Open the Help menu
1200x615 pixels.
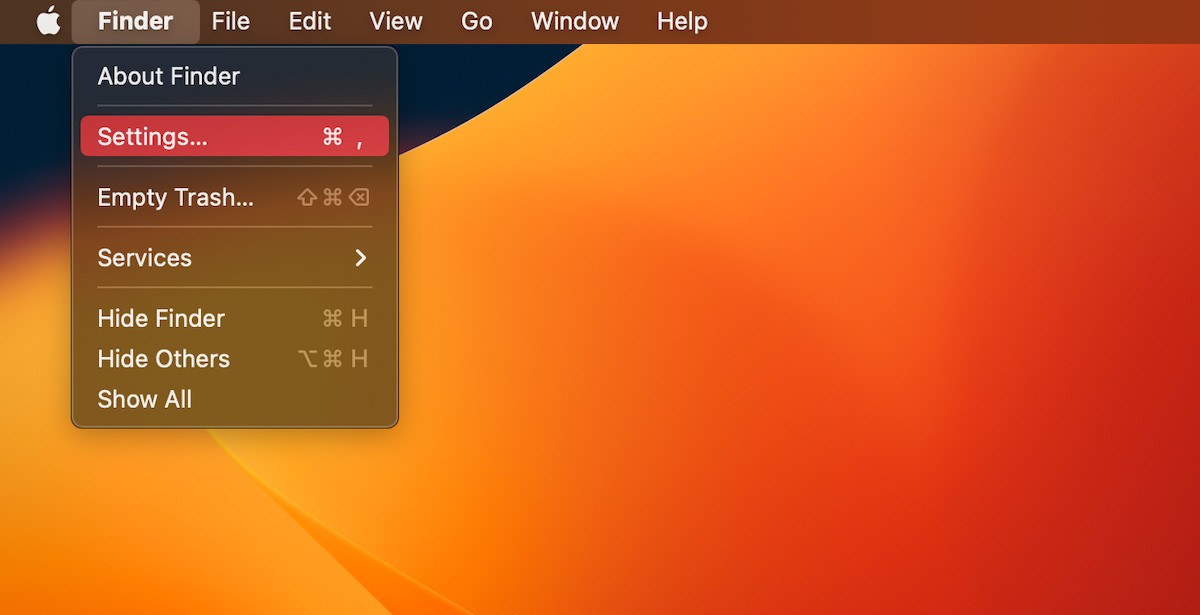[682, 21]
